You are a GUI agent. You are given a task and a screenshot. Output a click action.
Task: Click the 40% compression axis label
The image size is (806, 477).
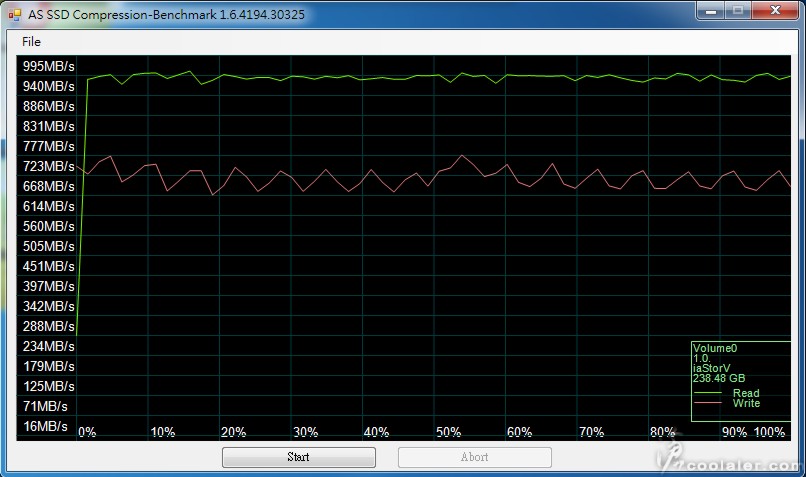[x=376, y=432]
